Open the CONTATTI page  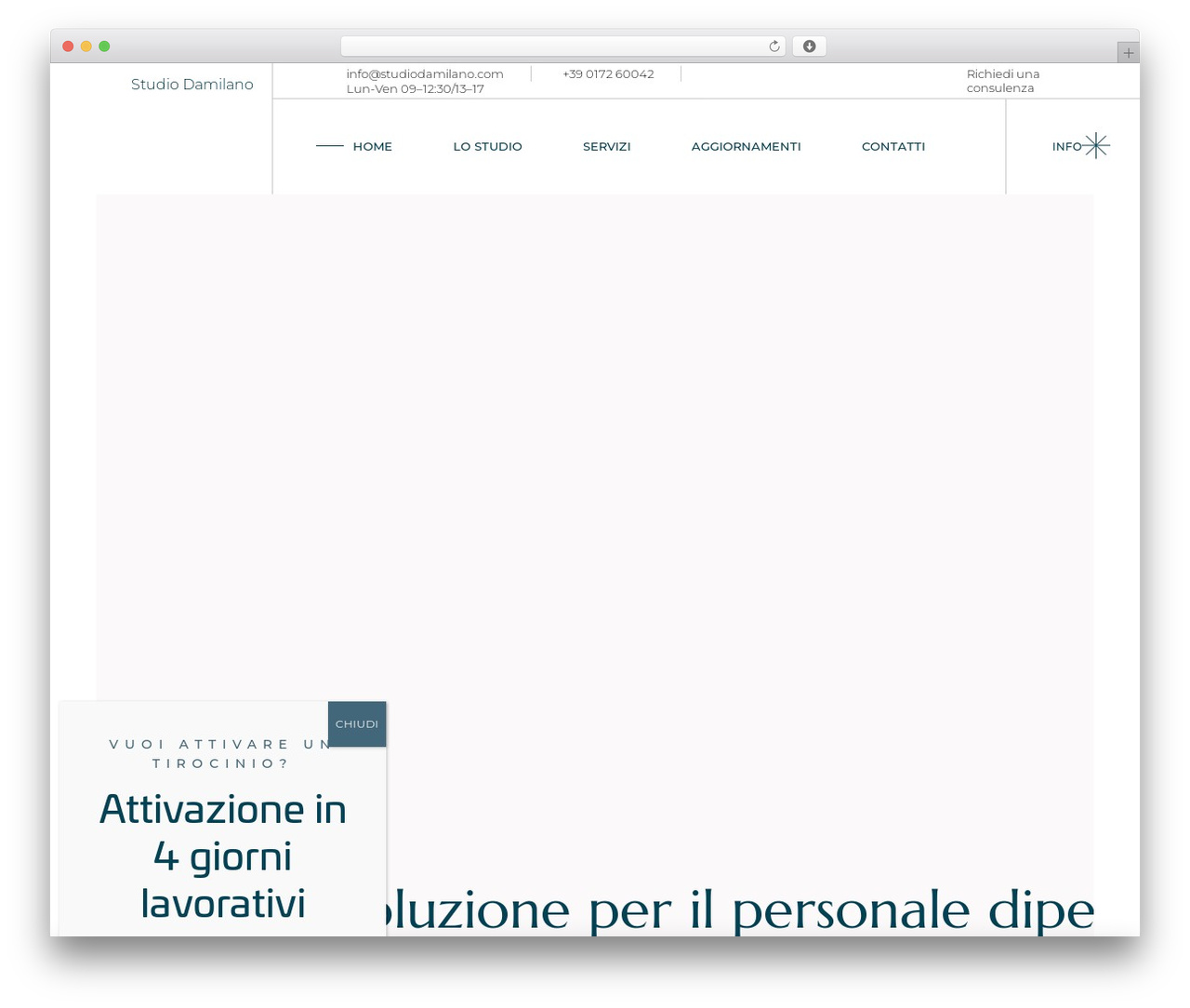[x=892, y=147]
